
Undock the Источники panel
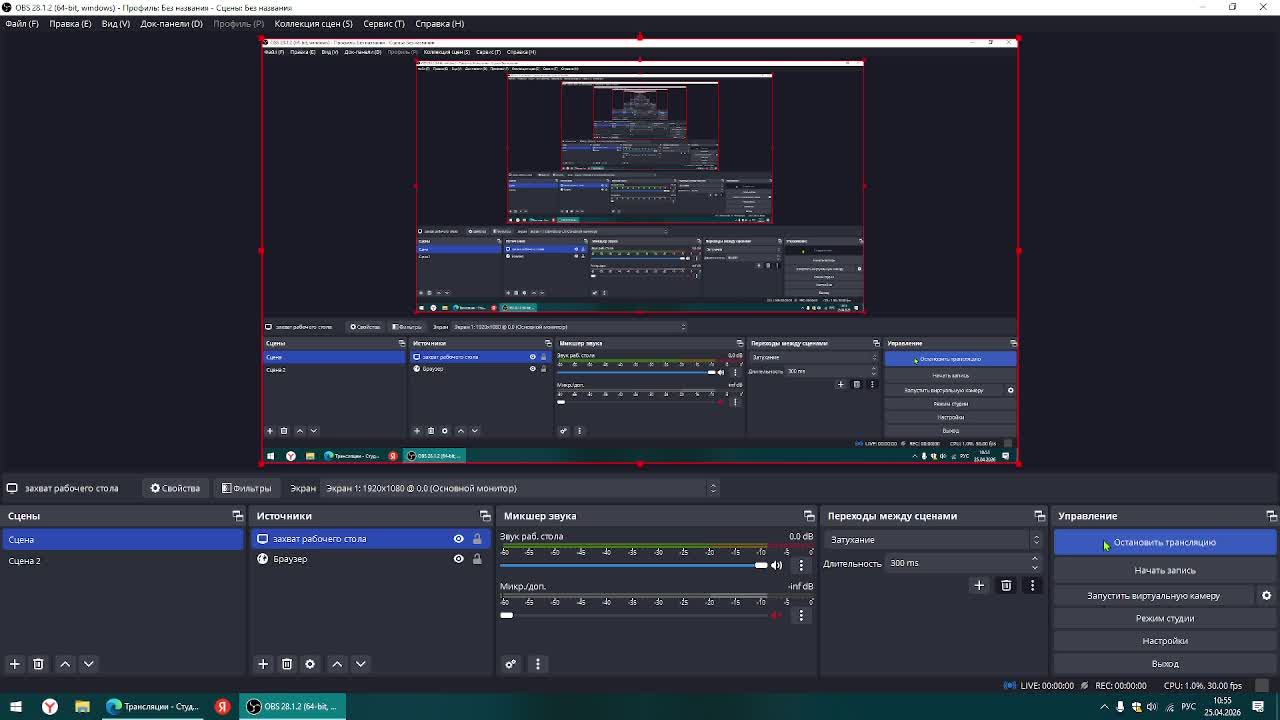[x=485, y=516]
